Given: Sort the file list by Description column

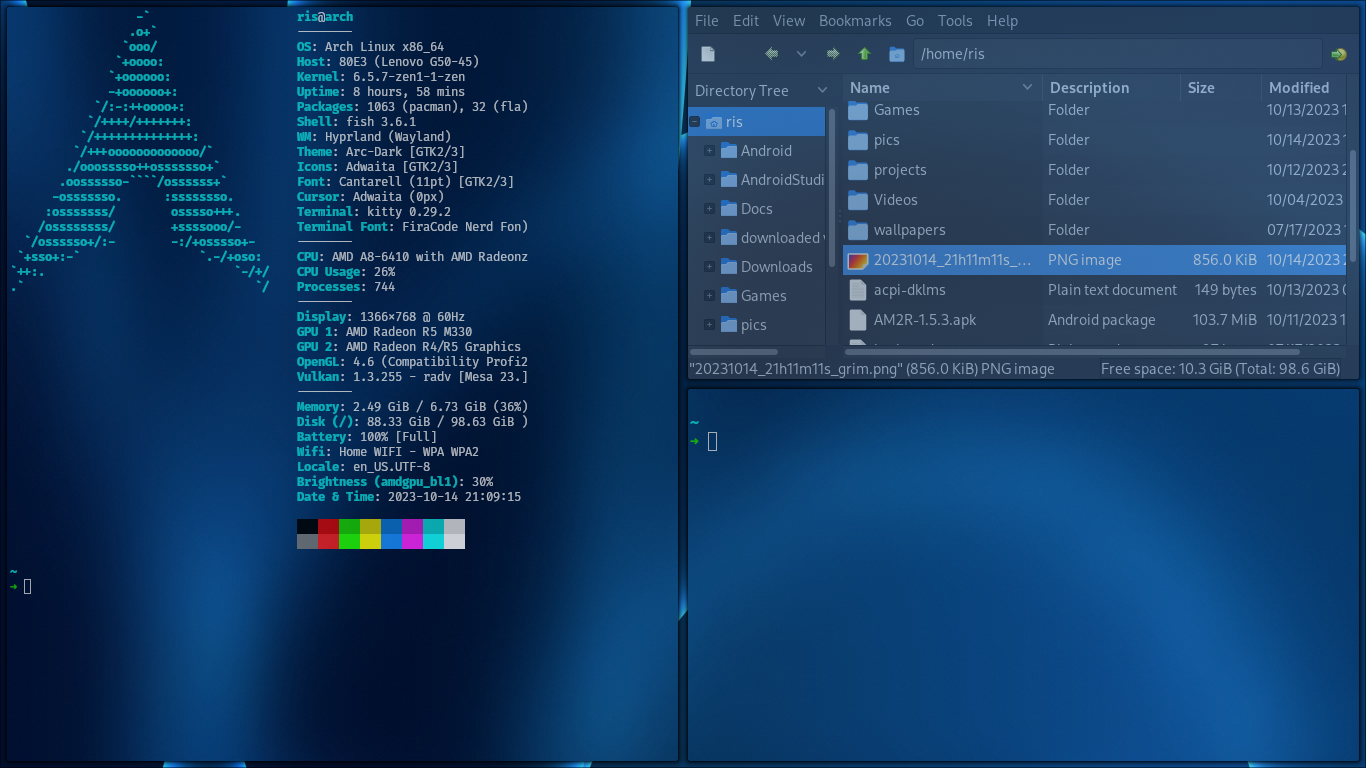Looking at the screenshot, I should tap(1111, 88).
